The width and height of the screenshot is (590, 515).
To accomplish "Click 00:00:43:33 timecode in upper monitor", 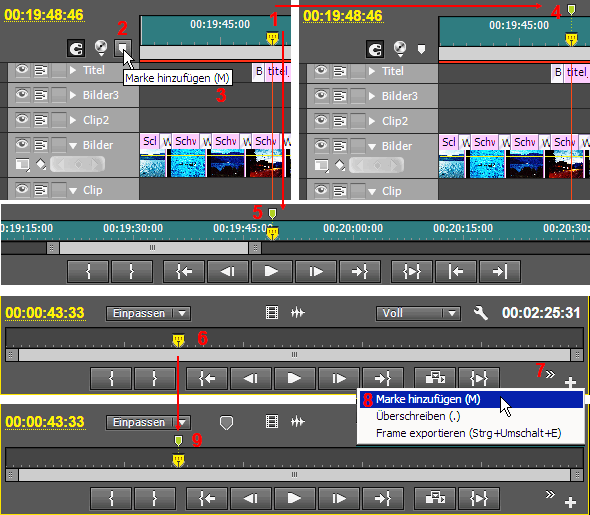I will 45,313.
